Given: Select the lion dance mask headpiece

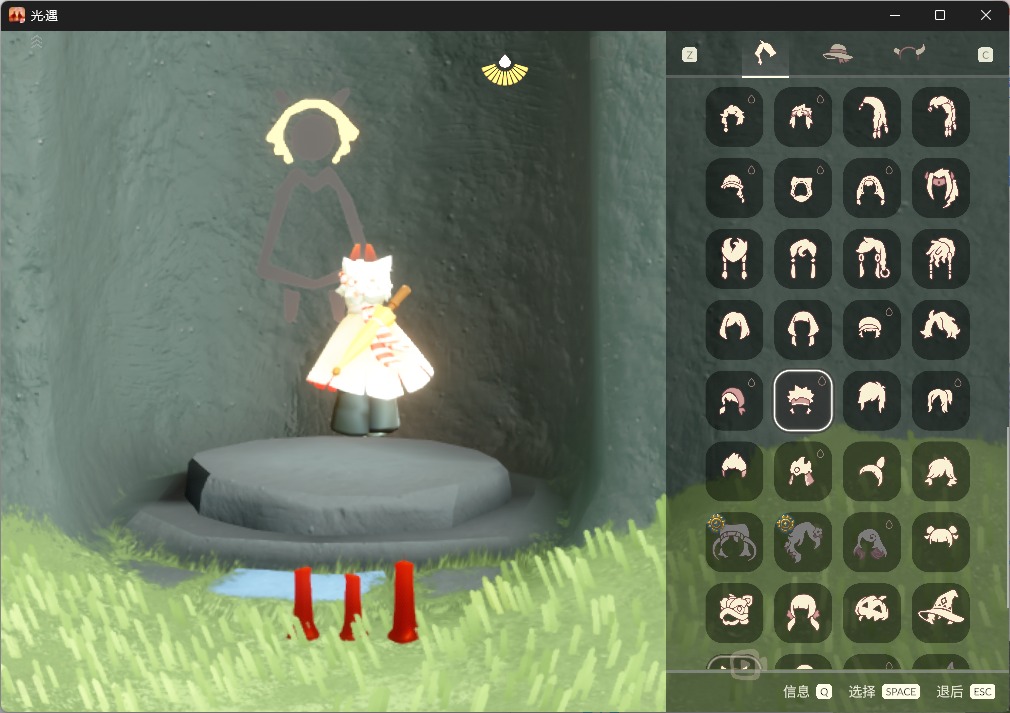Looking at the screenshot, I should click(734, 613).
